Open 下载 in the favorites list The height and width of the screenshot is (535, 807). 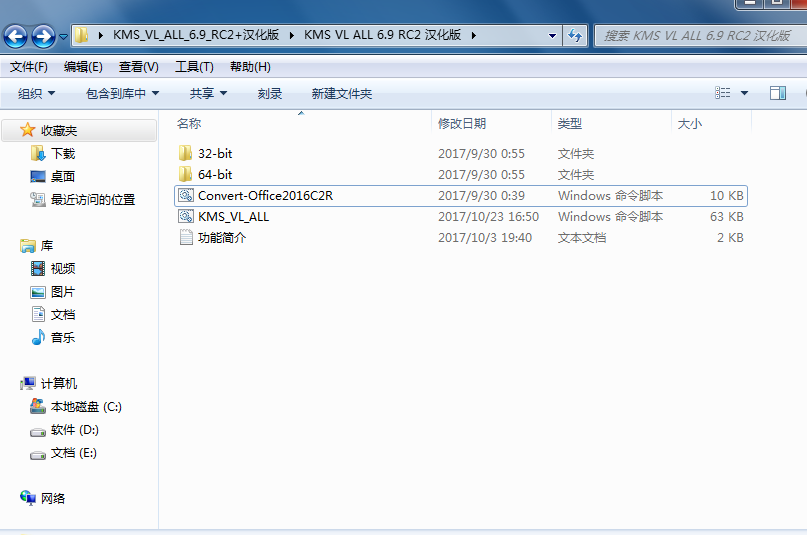[63, 153]
